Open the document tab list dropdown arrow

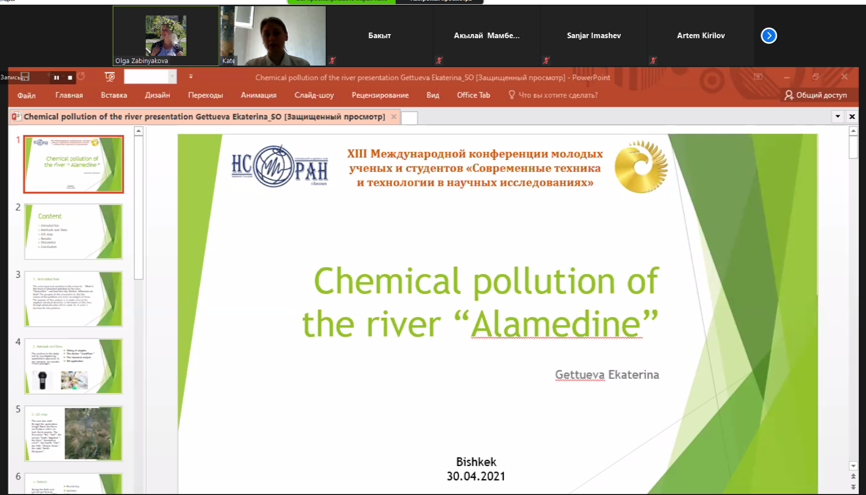pyautogui.click(x=838, y=117)
